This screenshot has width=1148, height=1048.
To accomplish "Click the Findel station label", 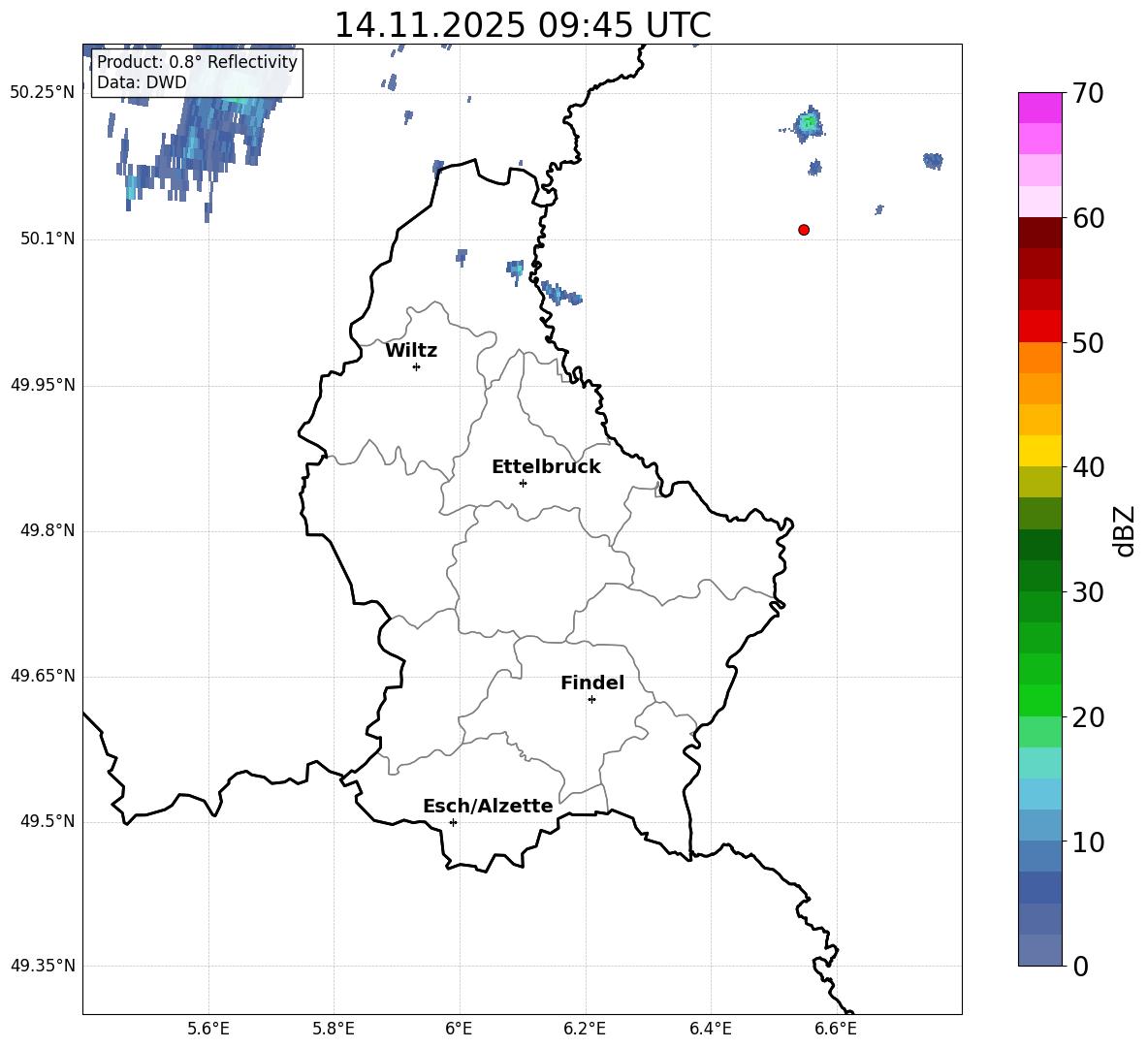I will 592,683.
